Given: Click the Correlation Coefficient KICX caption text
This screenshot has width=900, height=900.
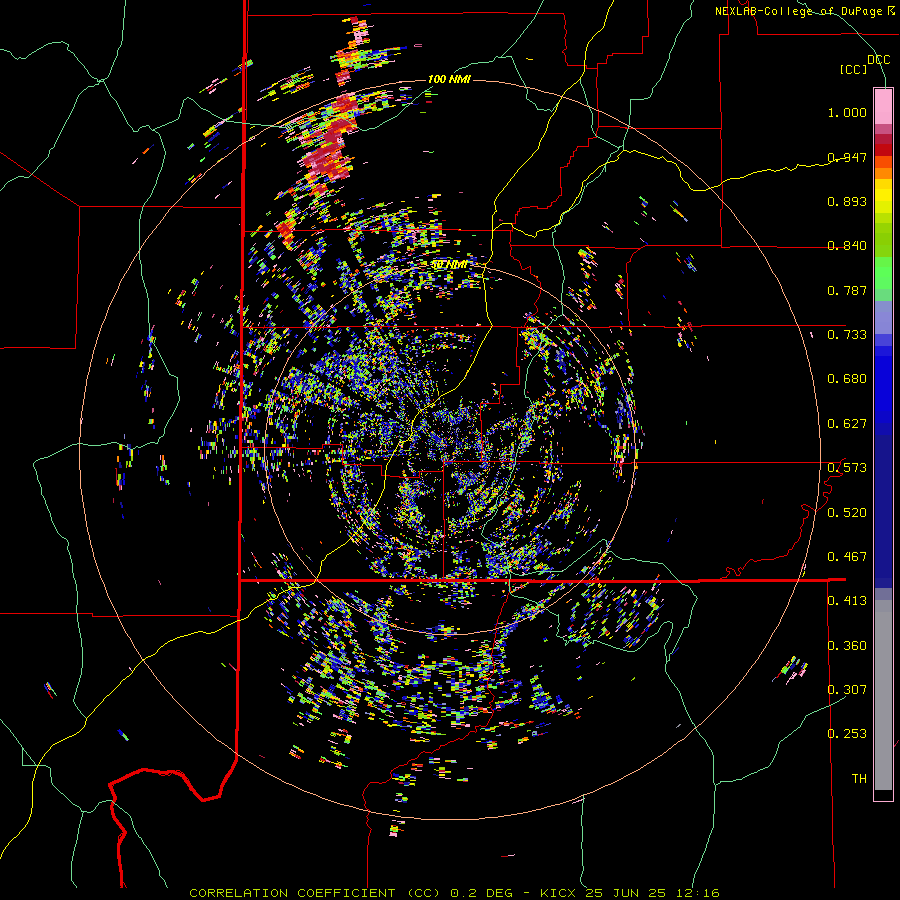Looking at the screenshot, I should (454, 893).
